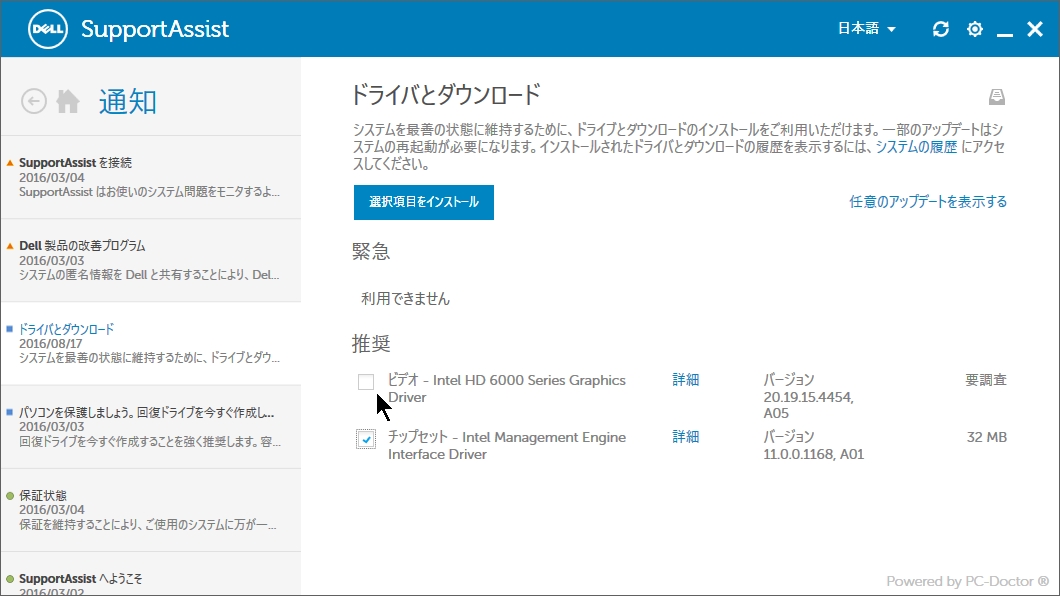The width and height of the screenshot is (1060, 596).
Task: Click the 通知 panel title
Action: pyautogui.click(x=128, y=102)
